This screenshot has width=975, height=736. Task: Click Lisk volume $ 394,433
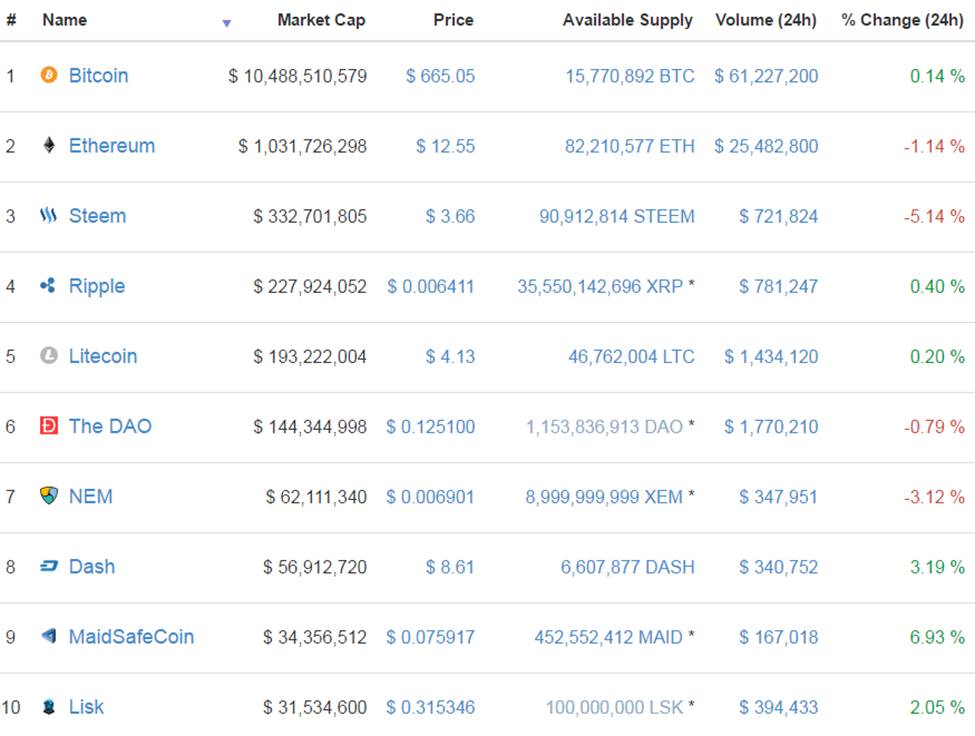pyautogui.click(x=779, y=707)
